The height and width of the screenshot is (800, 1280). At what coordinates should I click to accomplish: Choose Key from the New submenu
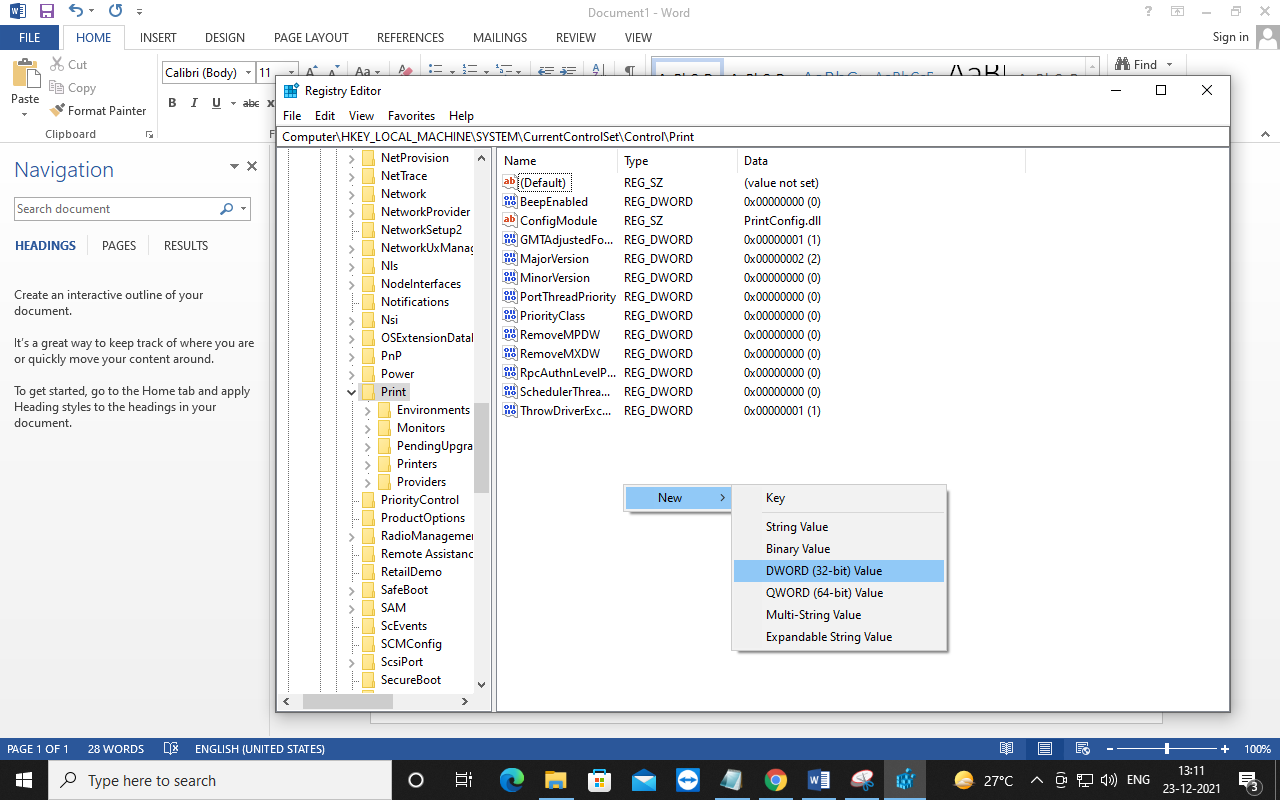[x=839, y=498]
